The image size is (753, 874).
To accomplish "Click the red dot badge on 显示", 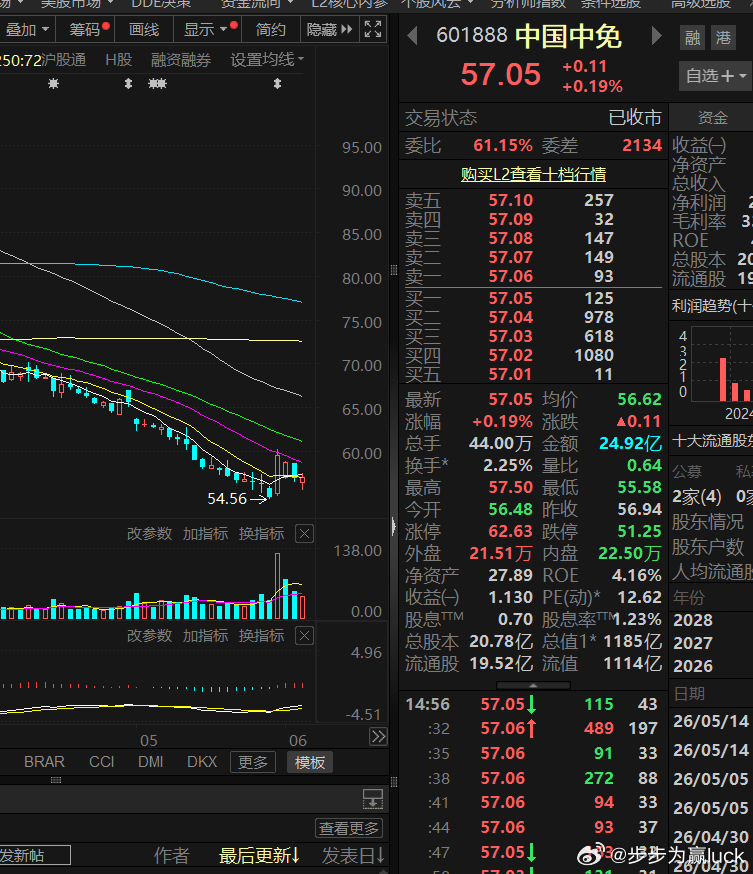I will tap(234, 25).
